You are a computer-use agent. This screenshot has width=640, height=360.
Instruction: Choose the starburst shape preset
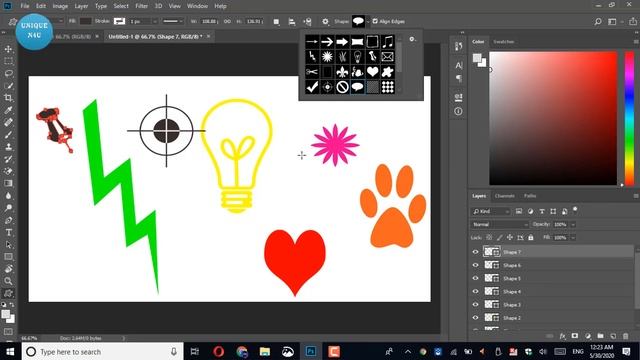tap(327, 57)
